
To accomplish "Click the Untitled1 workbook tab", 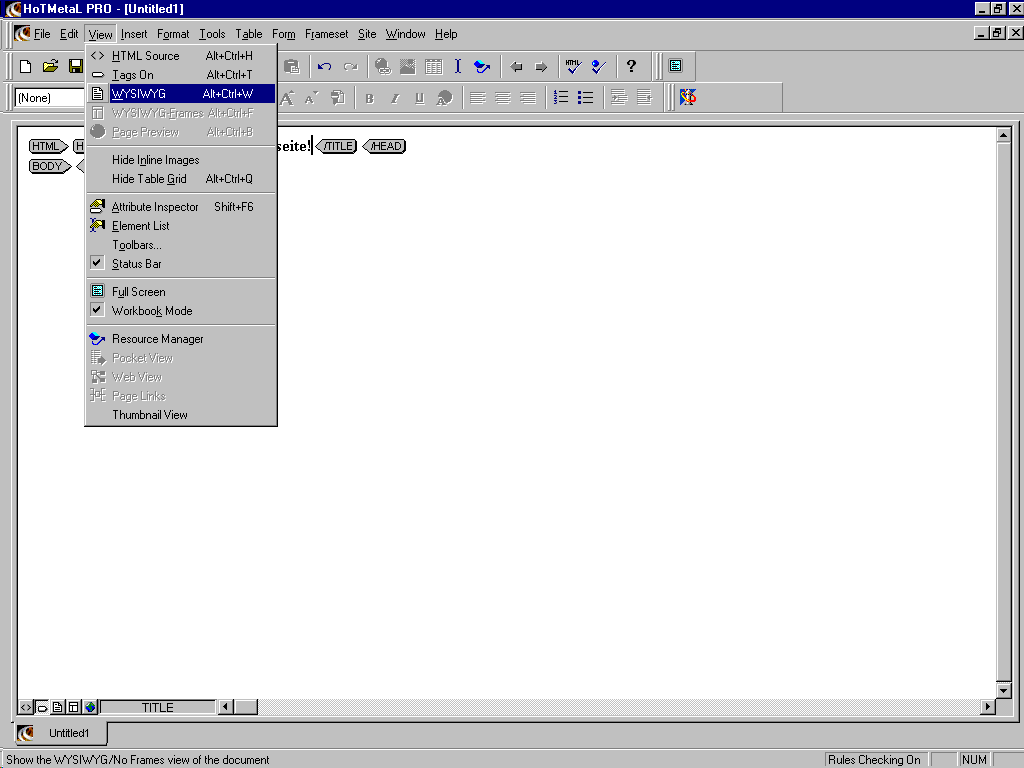I will 60,733.
